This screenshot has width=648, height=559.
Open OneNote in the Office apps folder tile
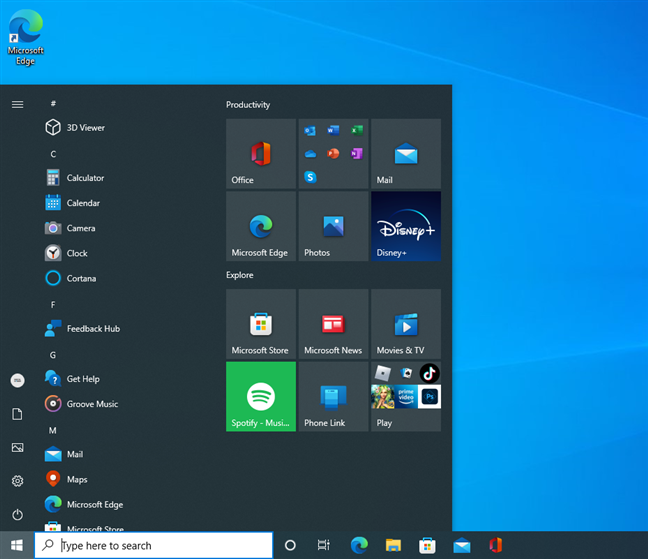[357, 154]
